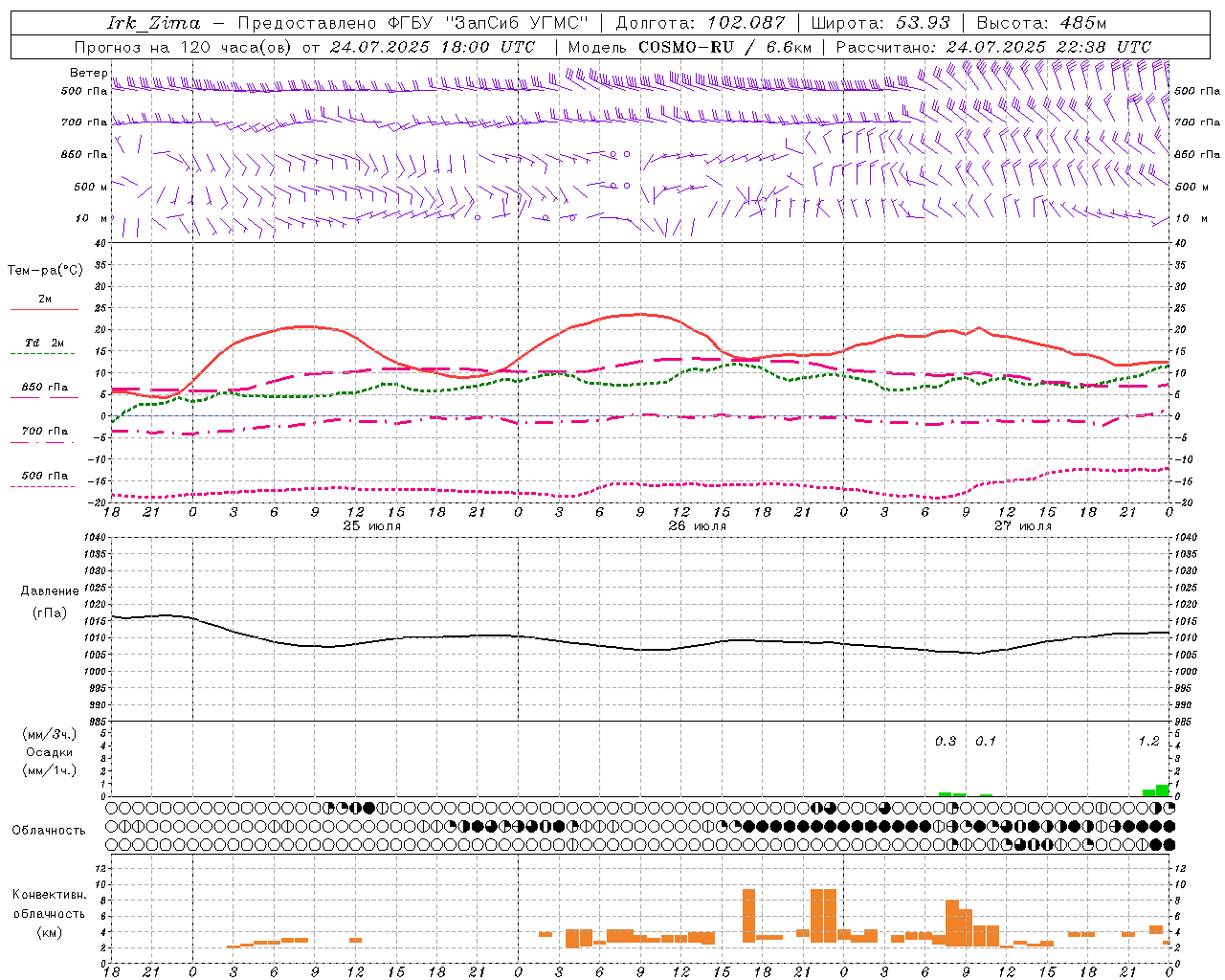Screen dimensions: 1225x980
Task: Click the '(мм/1ч.)' precipitation unit label
Action: click(50, 770)
